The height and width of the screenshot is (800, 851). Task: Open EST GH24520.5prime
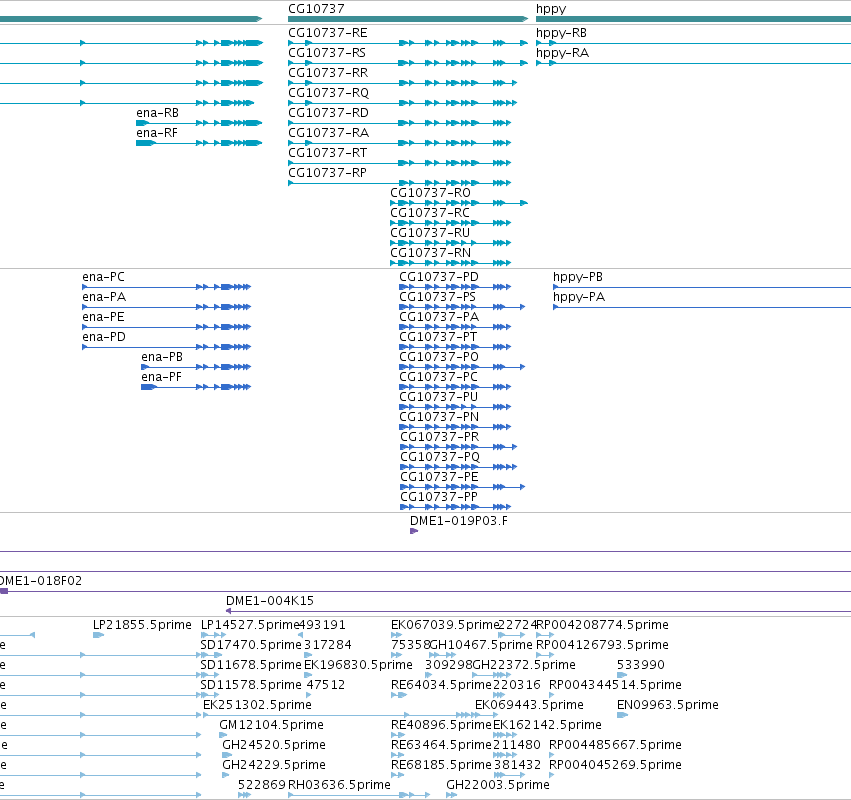pyautogui.click(x=274, y=746)
